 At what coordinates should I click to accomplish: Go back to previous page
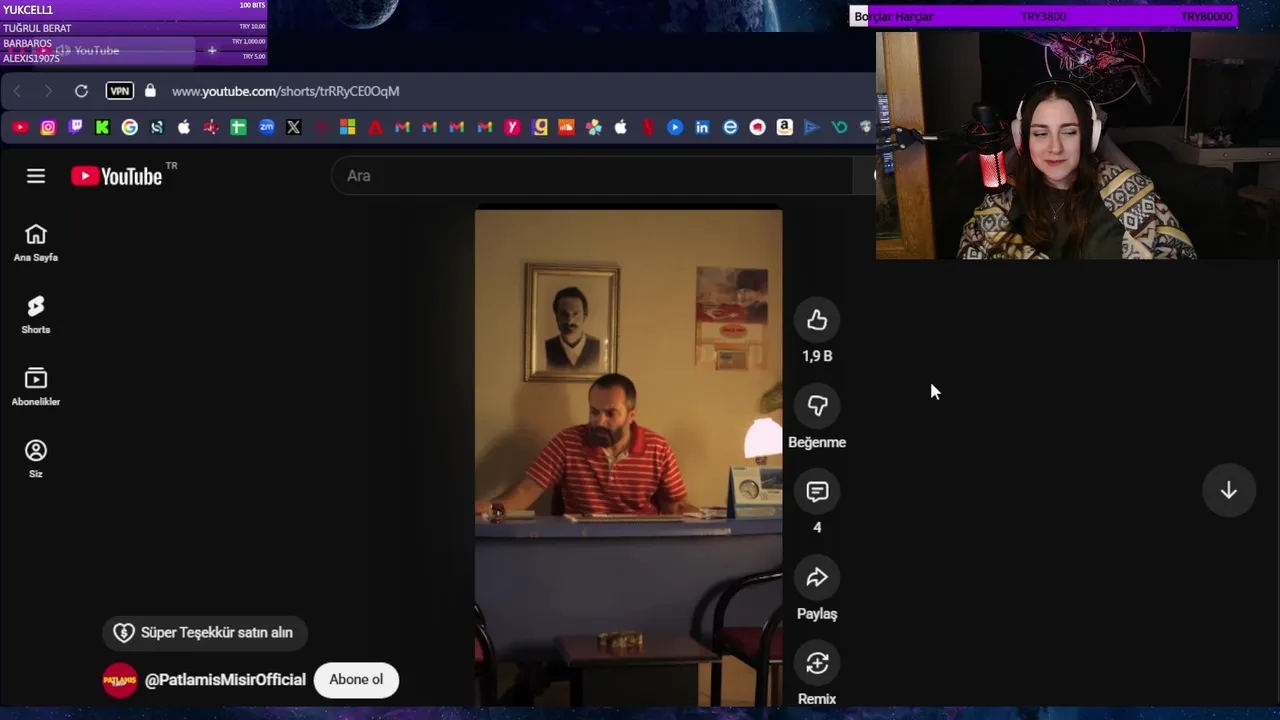[17, 91]
